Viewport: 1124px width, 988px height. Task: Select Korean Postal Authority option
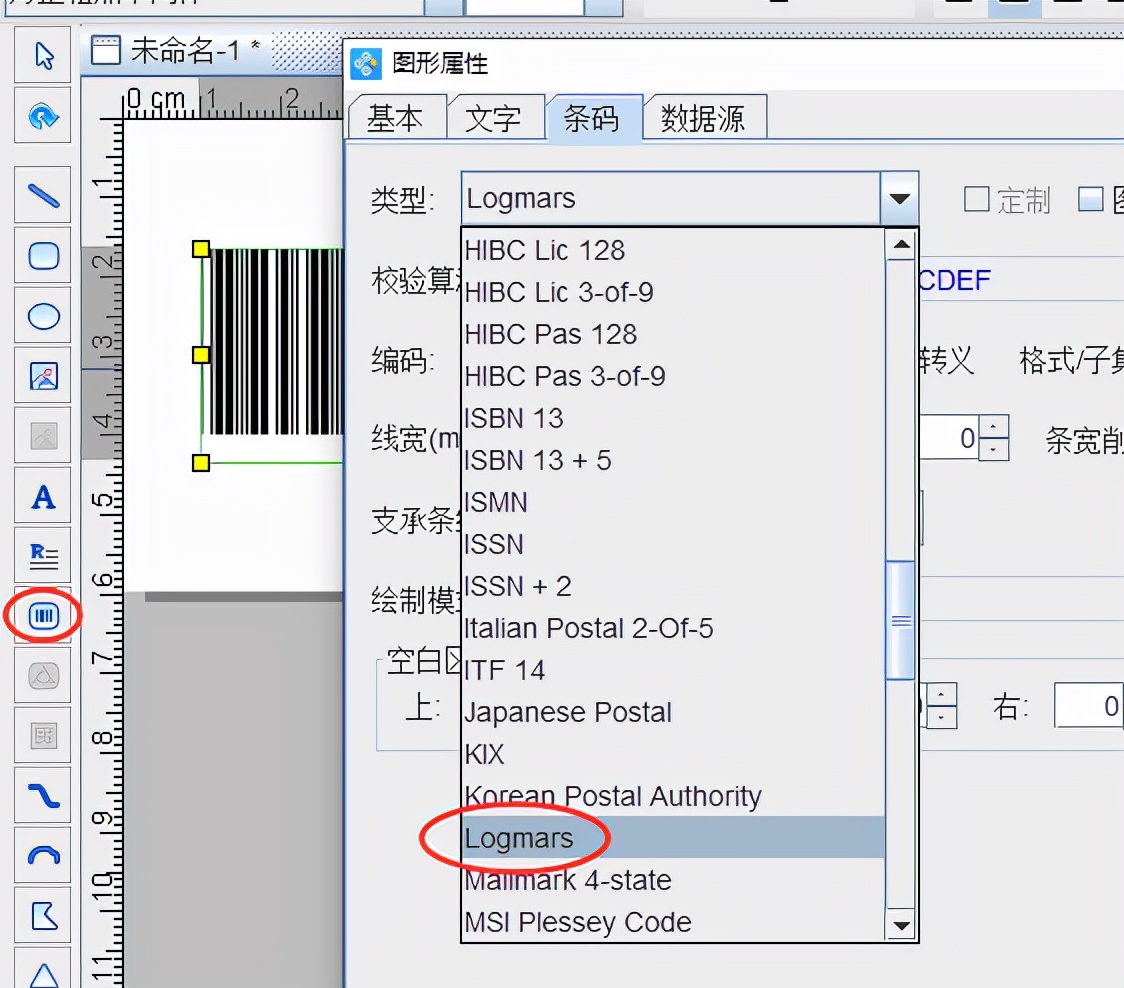pos(672,796)
